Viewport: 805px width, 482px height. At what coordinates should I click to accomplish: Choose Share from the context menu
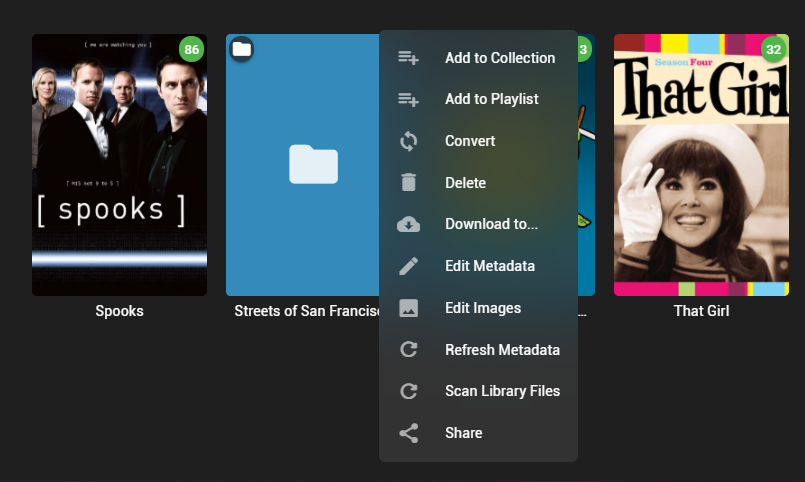(x=478, y=433)
